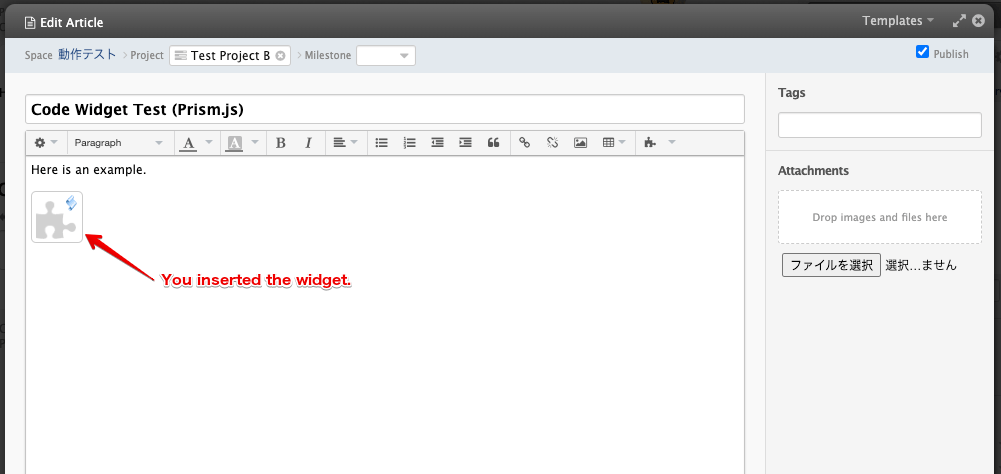
Task: Click the unlink icon
Action: 552,143
